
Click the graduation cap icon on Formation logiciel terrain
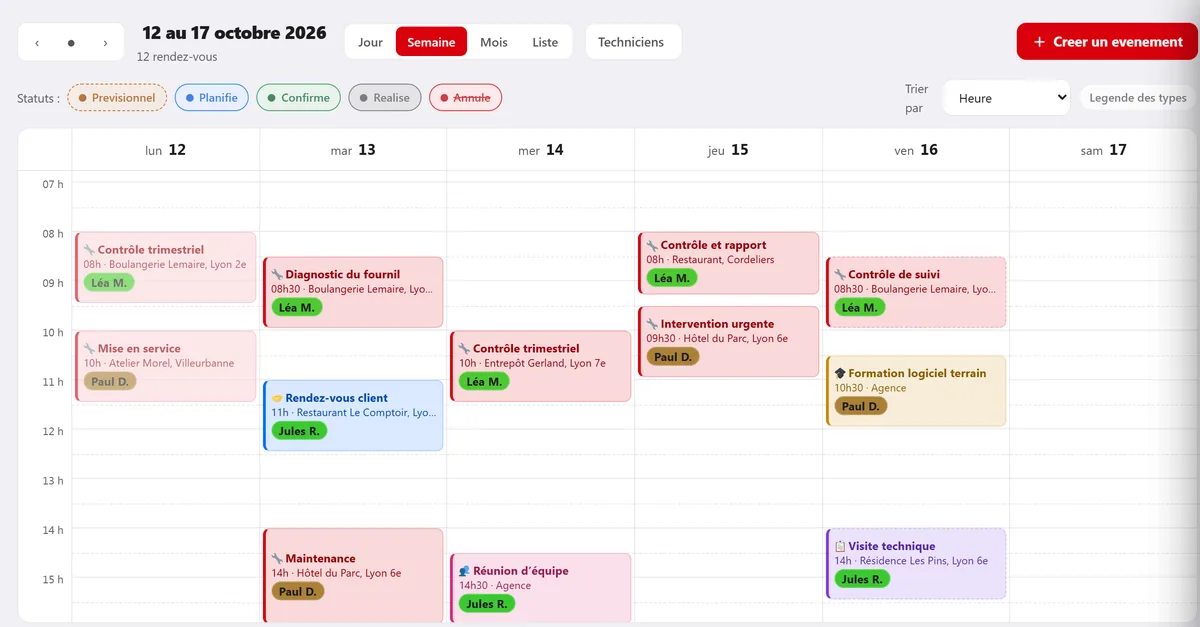pyautogui.click(x=840, y=373)
